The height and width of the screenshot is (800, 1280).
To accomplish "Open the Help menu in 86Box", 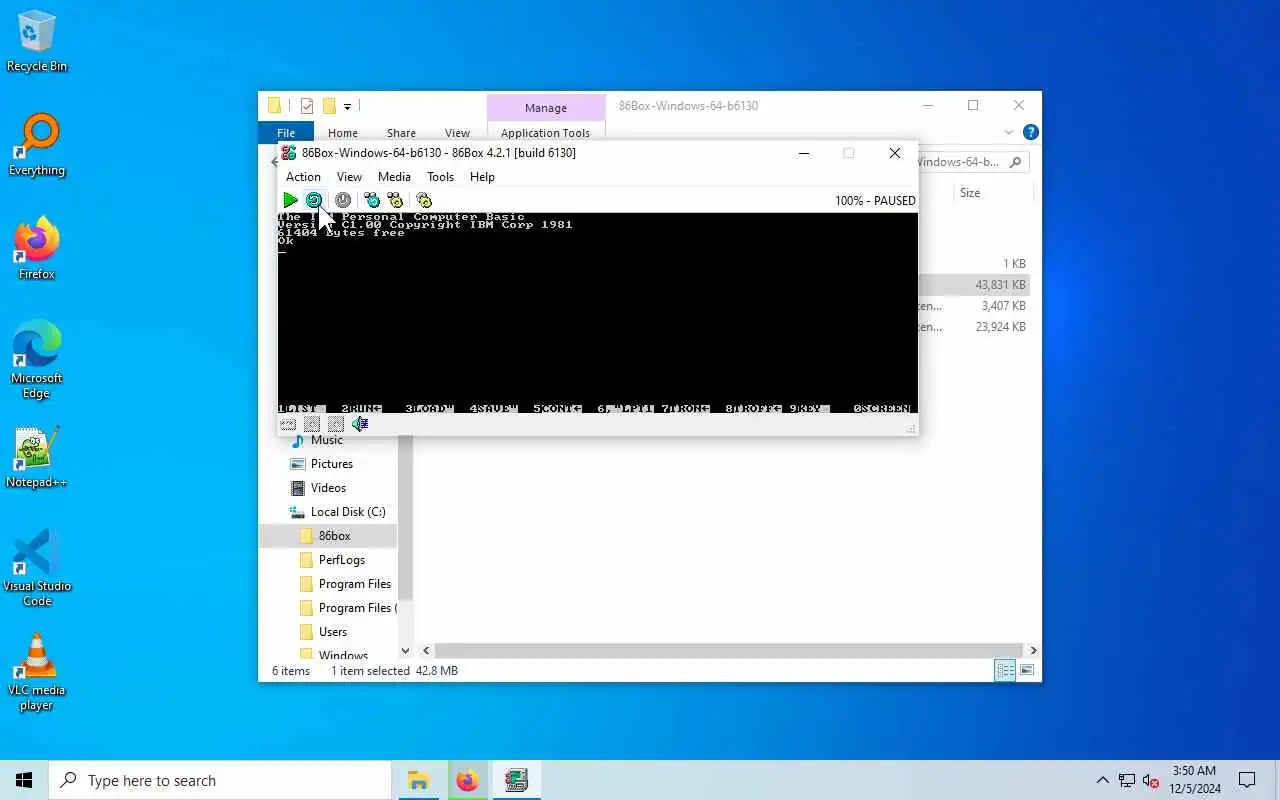I will pyautogui.click(x=482, y=177).
